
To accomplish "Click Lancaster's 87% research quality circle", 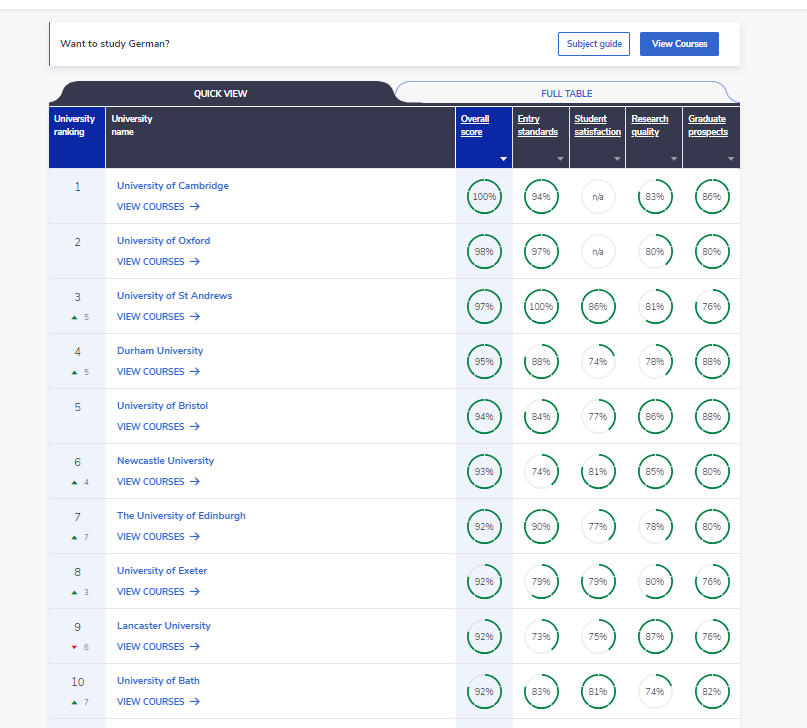I will coord(655,637).
